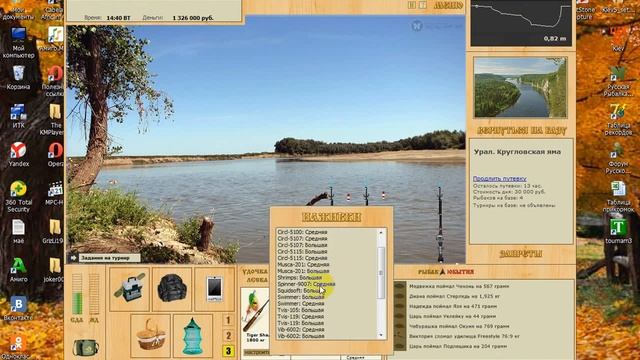Image resolution: width=640 pixels, height=360 pixels.
Task: Select bait Circl-5107: Большая
Action: click(302, 245)
